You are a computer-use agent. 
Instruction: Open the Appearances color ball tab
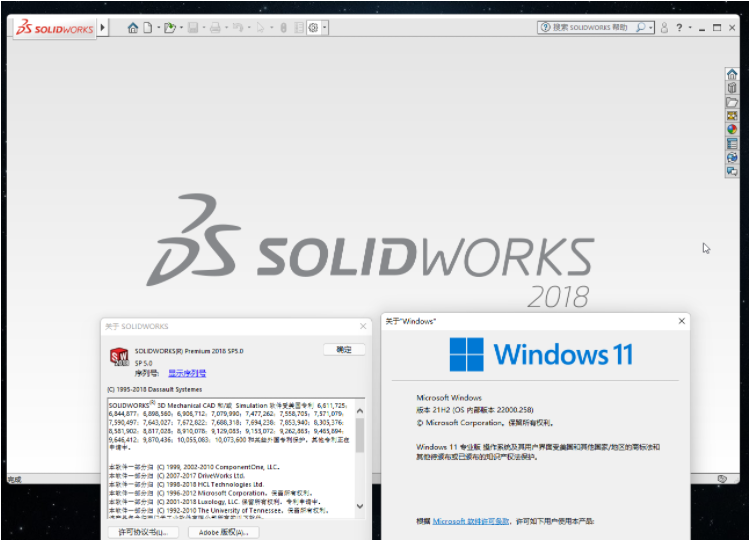[x=732, y=130]
